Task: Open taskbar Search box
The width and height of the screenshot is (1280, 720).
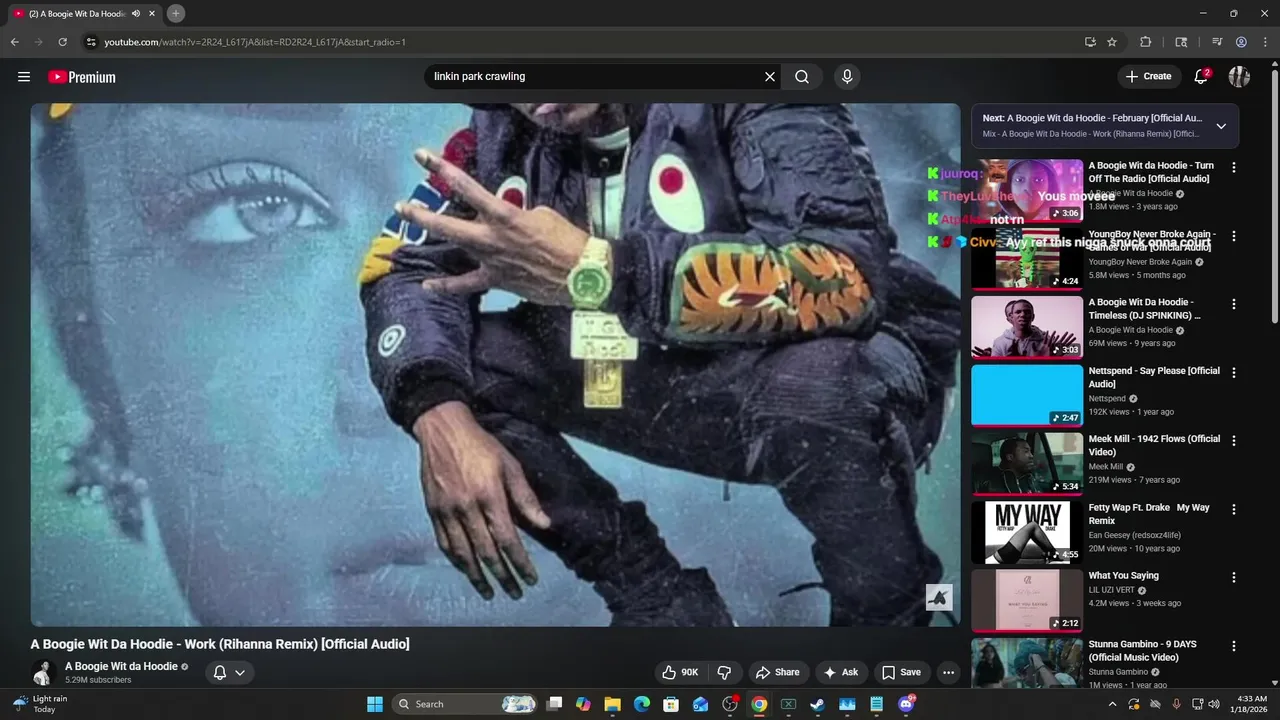Action: tap(465, 704)
